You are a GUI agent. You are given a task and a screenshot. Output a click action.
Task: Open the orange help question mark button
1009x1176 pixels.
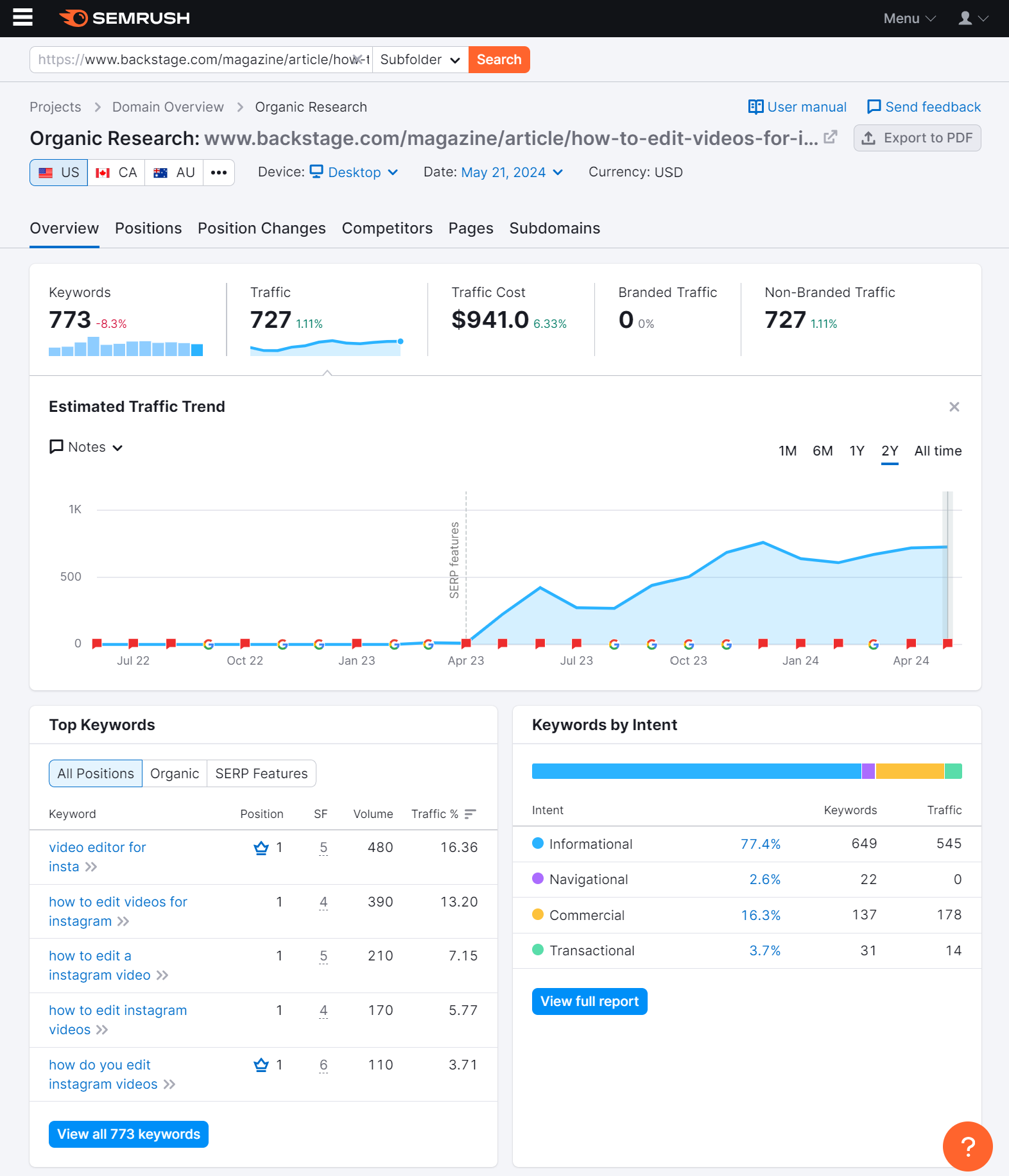[968, 1146]
